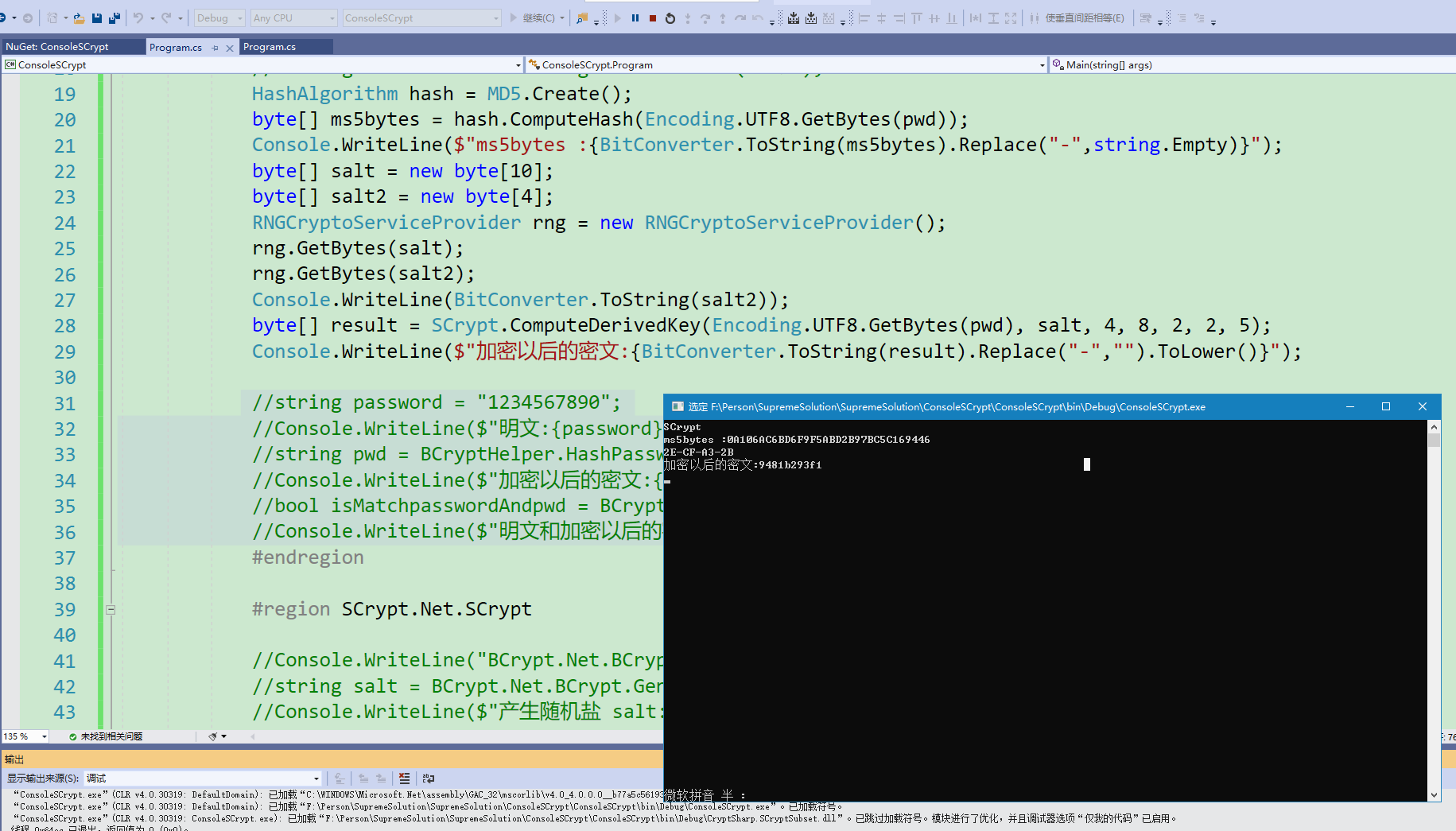Save the current file

point(97,18)
